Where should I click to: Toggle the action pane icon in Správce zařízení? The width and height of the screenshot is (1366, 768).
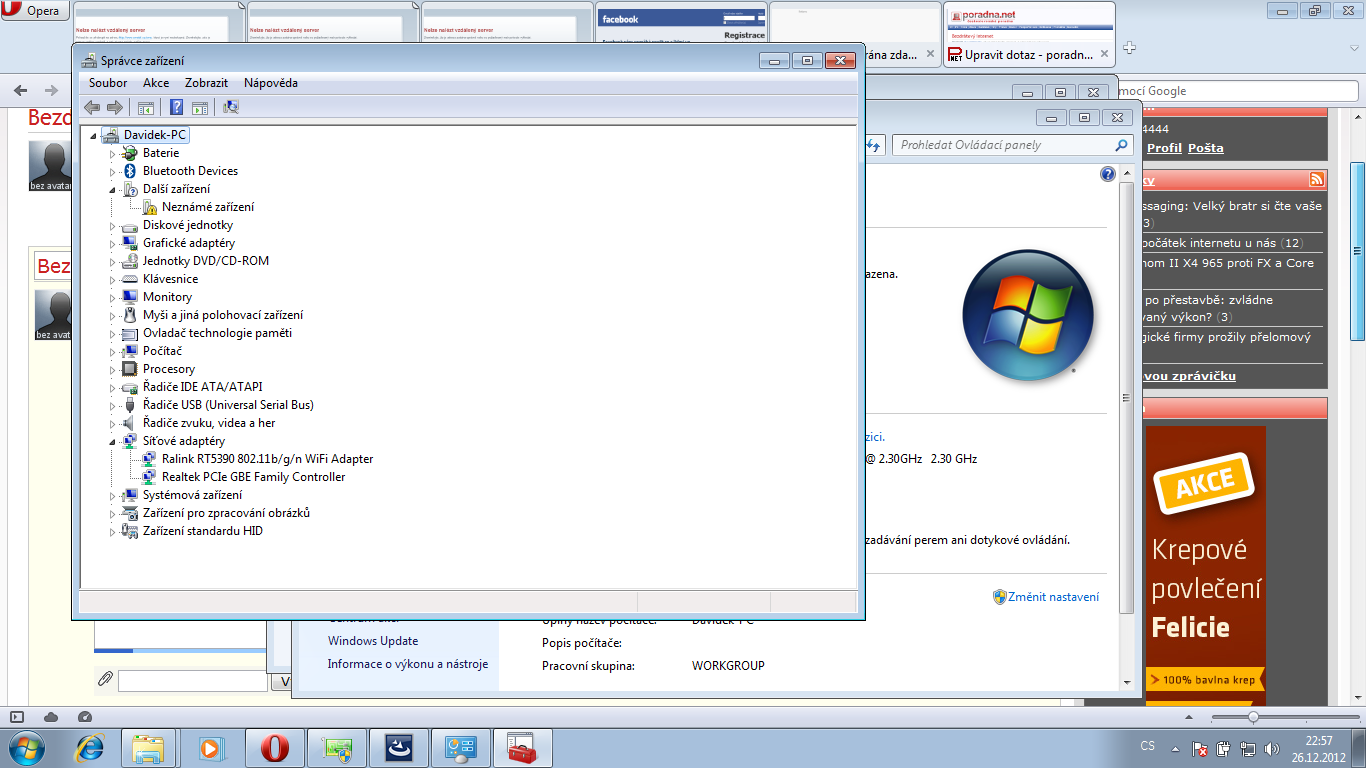click(200, 107)
